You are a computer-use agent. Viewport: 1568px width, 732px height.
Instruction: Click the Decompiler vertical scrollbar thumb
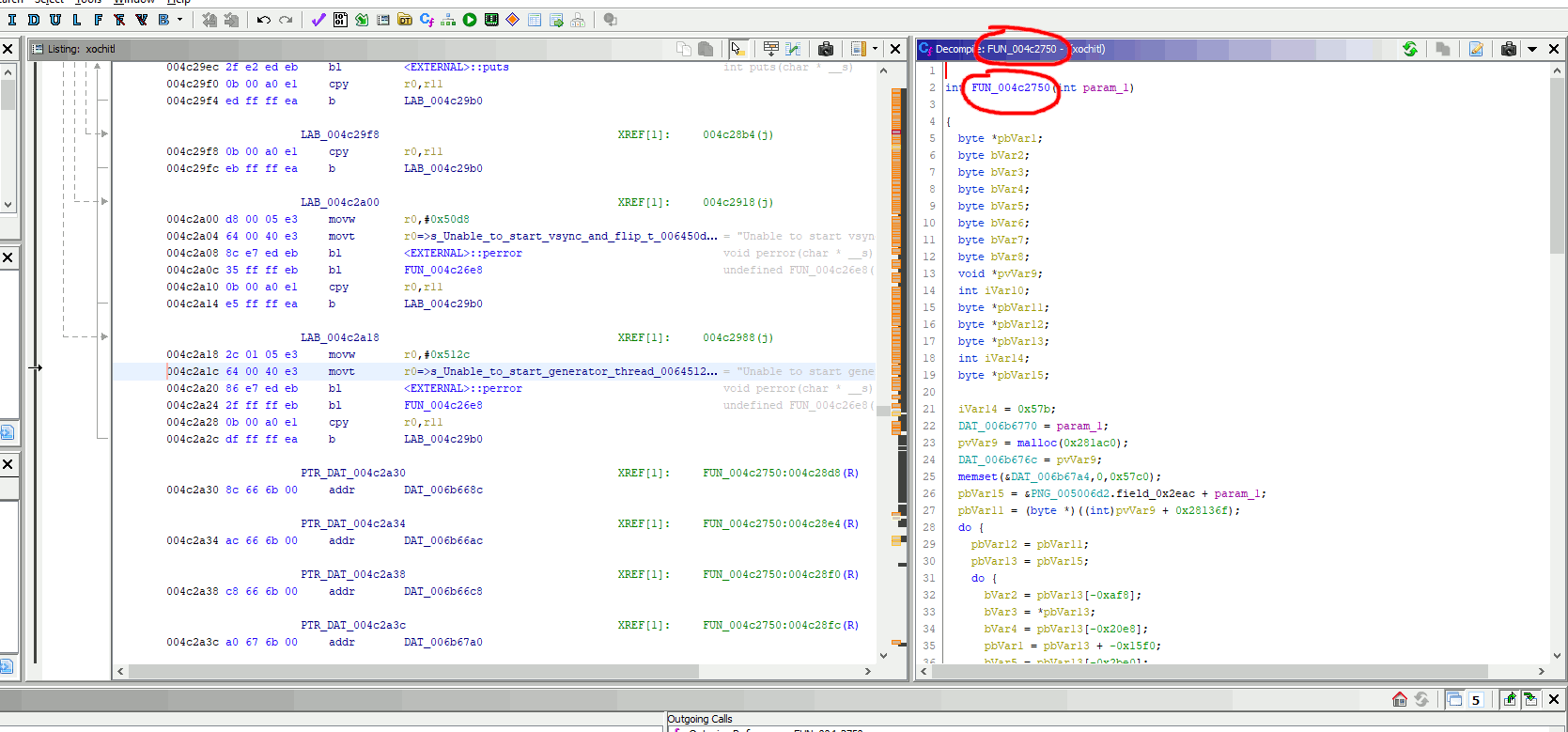(x=1556, y=165)
